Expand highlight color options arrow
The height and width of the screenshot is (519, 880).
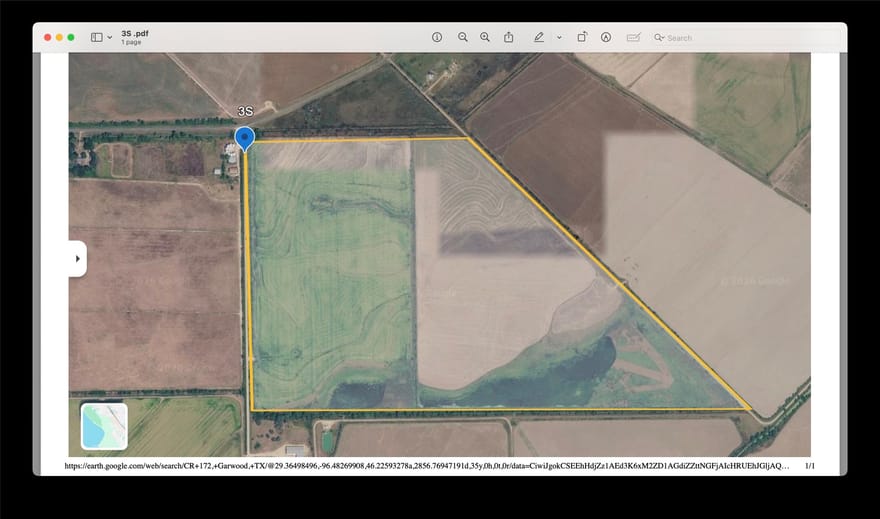pos(559,38)
